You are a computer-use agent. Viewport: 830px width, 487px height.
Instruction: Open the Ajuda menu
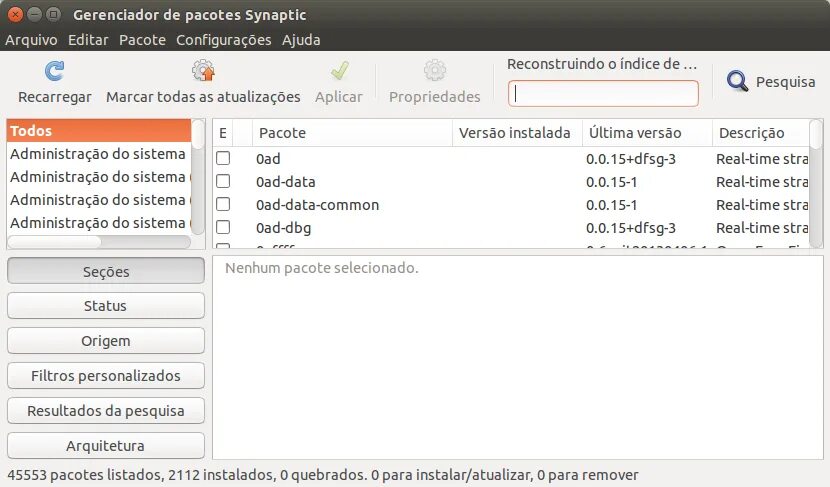(301, 40)
